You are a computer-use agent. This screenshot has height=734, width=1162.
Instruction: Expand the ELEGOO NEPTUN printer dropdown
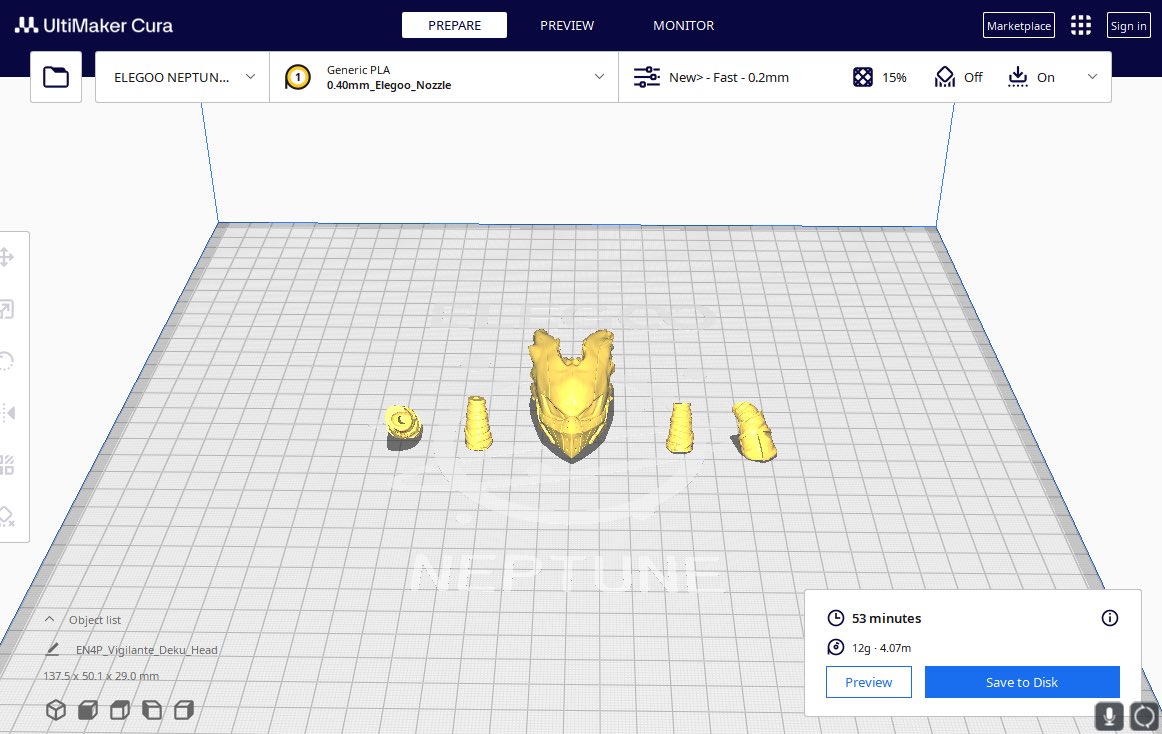pos(182,77)
